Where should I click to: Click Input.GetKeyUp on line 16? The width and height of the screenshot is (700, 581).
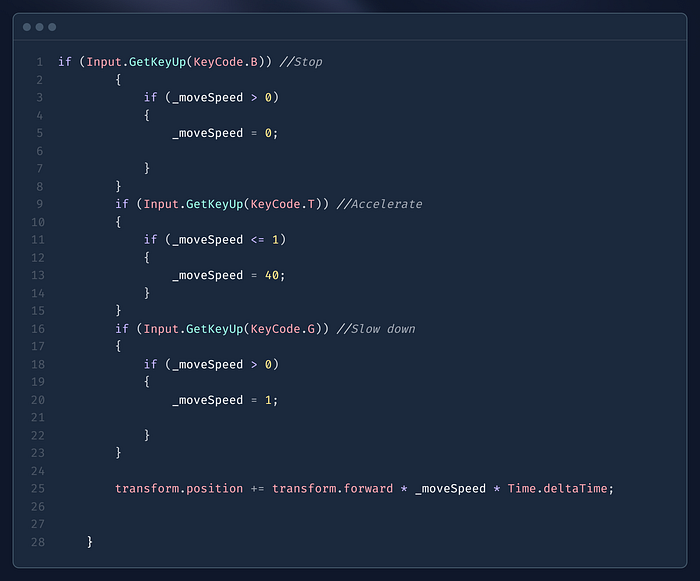193,329
